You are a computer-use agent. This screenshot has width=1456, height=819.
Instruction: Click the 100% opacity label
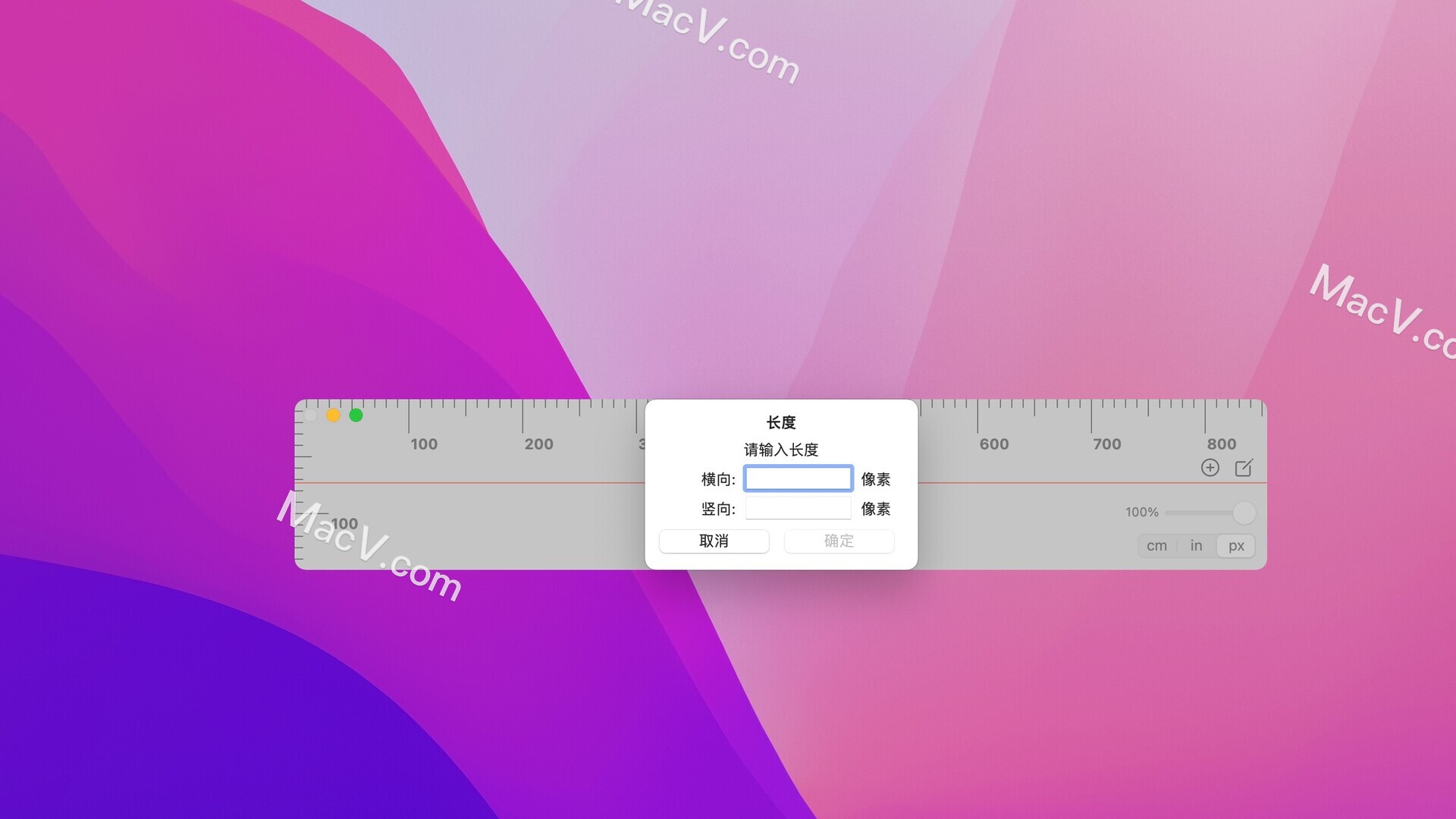click(1141, 513)
